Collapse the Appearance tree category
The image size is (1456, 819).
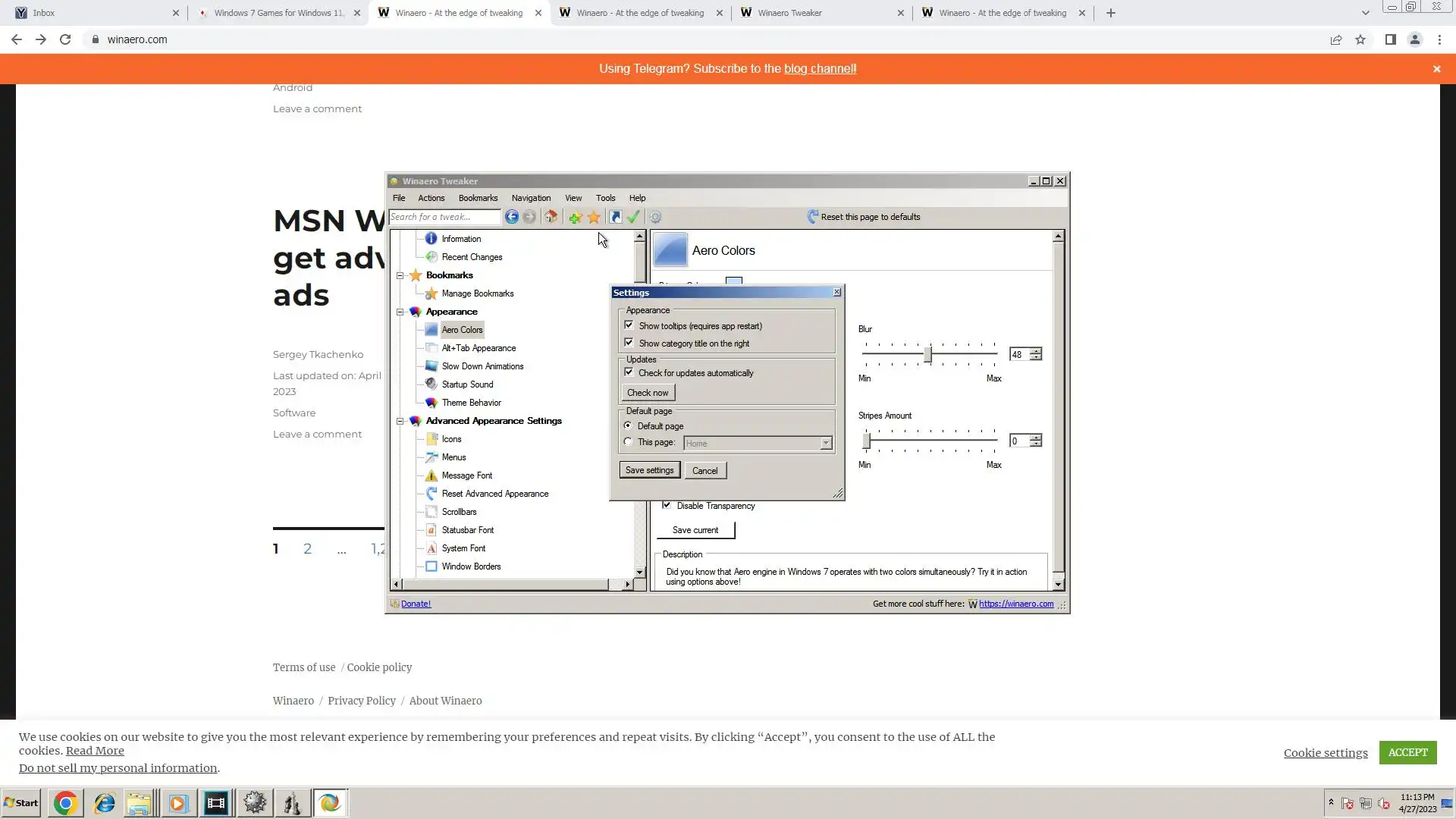click(400, 312)
